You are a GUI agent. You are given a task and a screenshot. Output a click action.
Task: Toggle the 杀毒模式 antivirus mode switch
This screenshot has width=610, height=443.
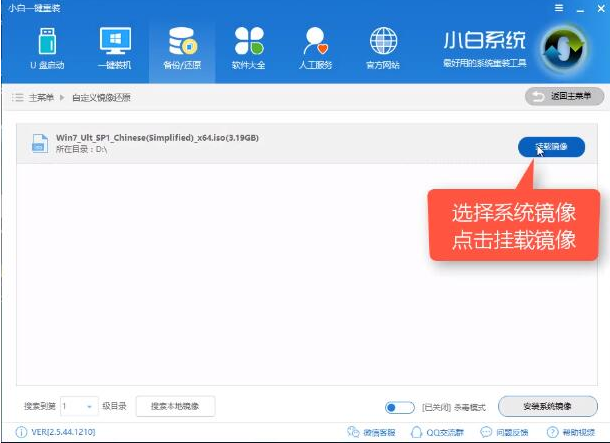tap(400, 407)
